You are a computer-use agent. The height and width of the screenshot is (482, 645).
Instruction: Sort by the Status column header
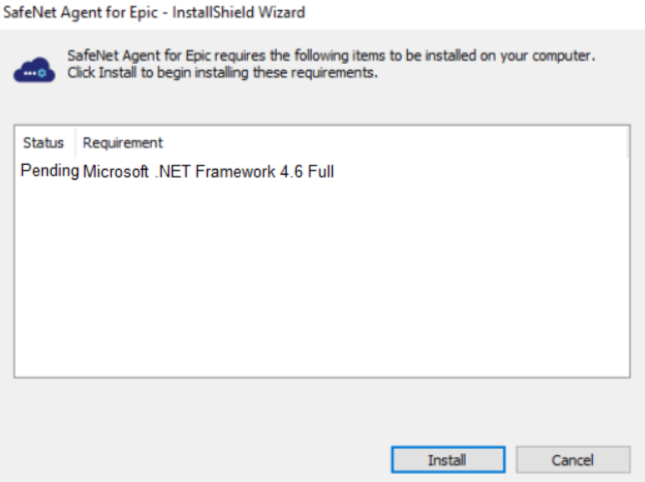point(44,143)
